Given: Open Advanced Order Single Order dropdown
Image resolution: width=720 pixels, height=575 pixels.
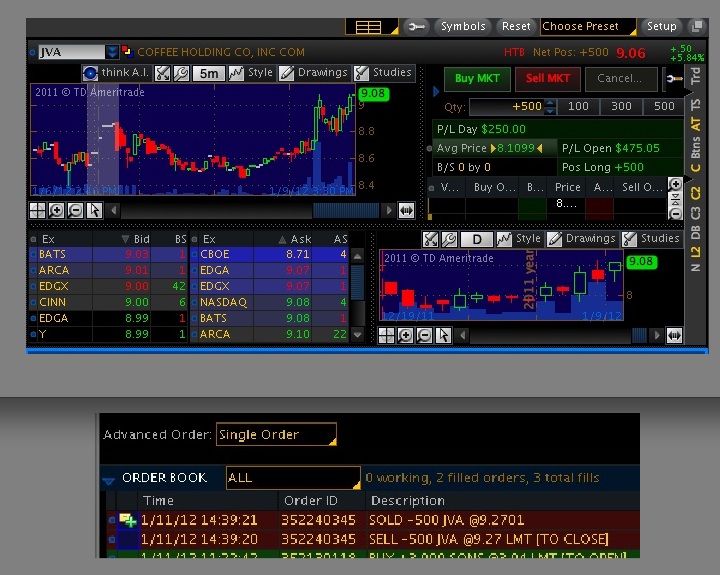Looking at the screenshot, I should point(276,434).
